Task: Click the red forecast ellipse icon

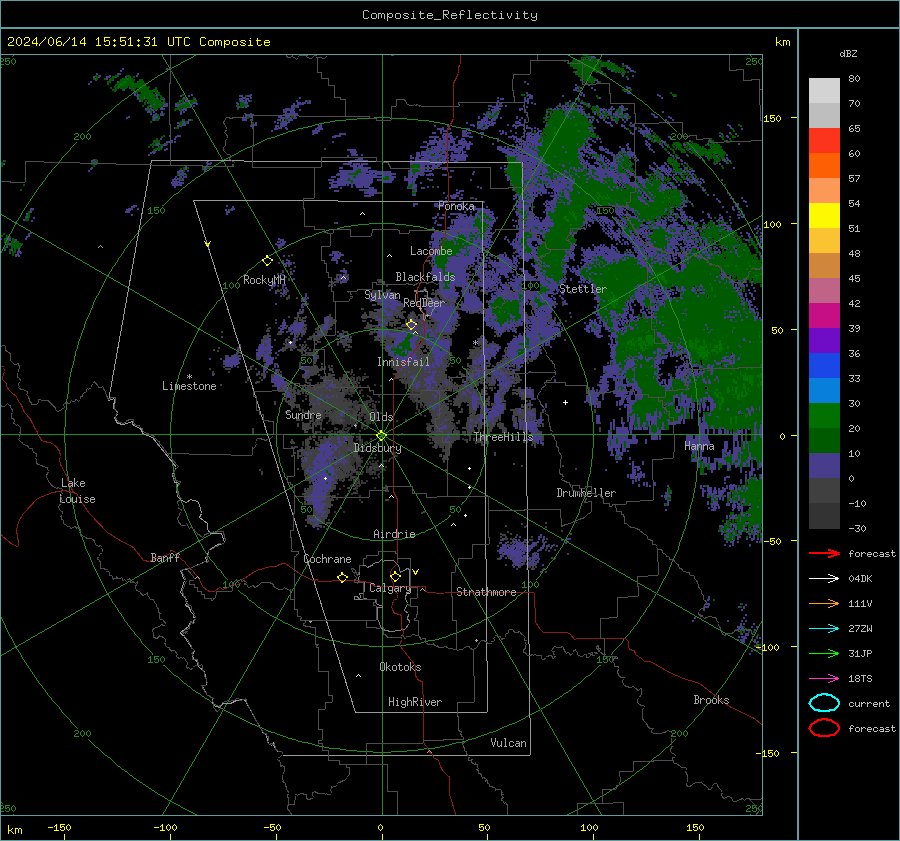Action: click(824, 728)
